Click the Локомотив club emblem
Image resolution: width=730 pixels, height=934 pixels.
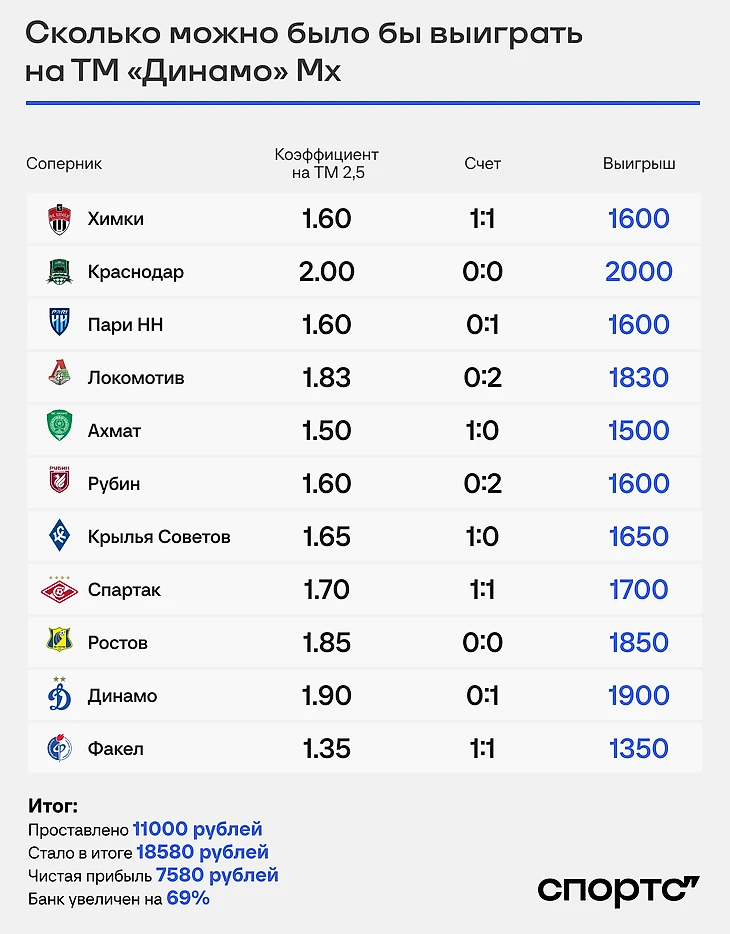[60, 378]
